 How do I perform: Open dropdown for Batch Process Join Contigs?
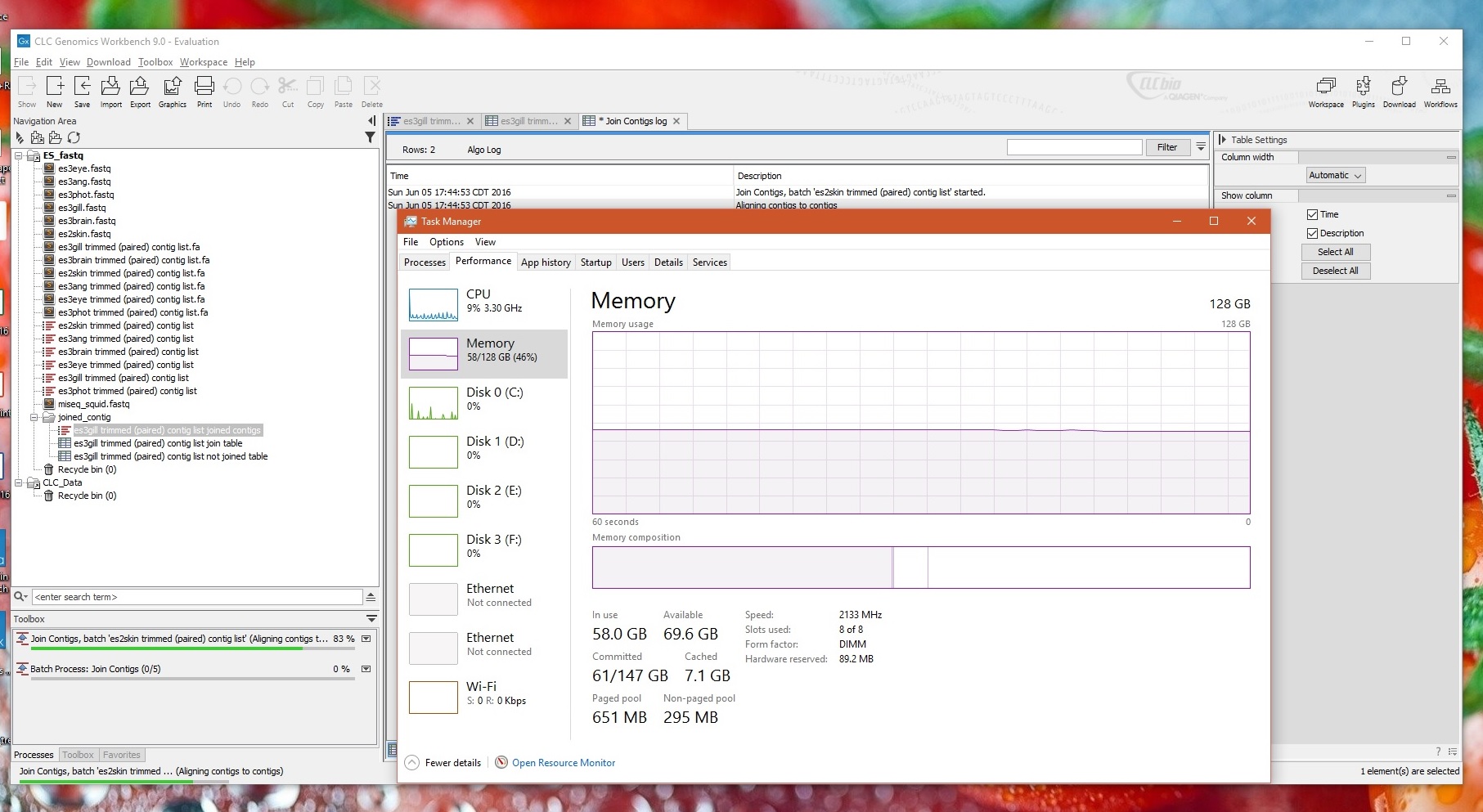point(366,669)
